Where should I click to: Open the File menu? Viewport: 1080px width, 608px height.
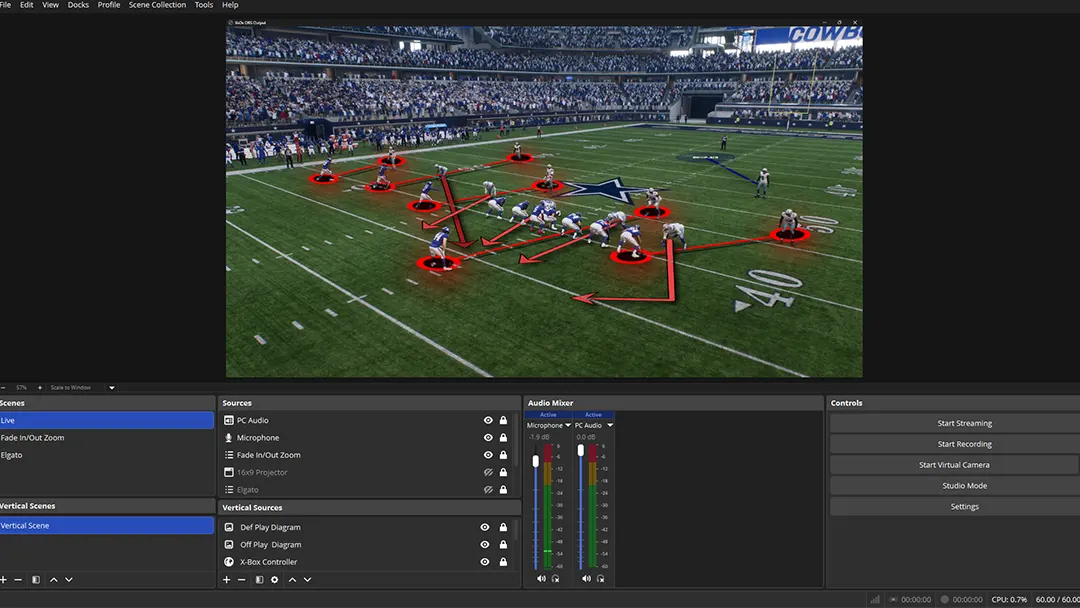tap(5, 5)
